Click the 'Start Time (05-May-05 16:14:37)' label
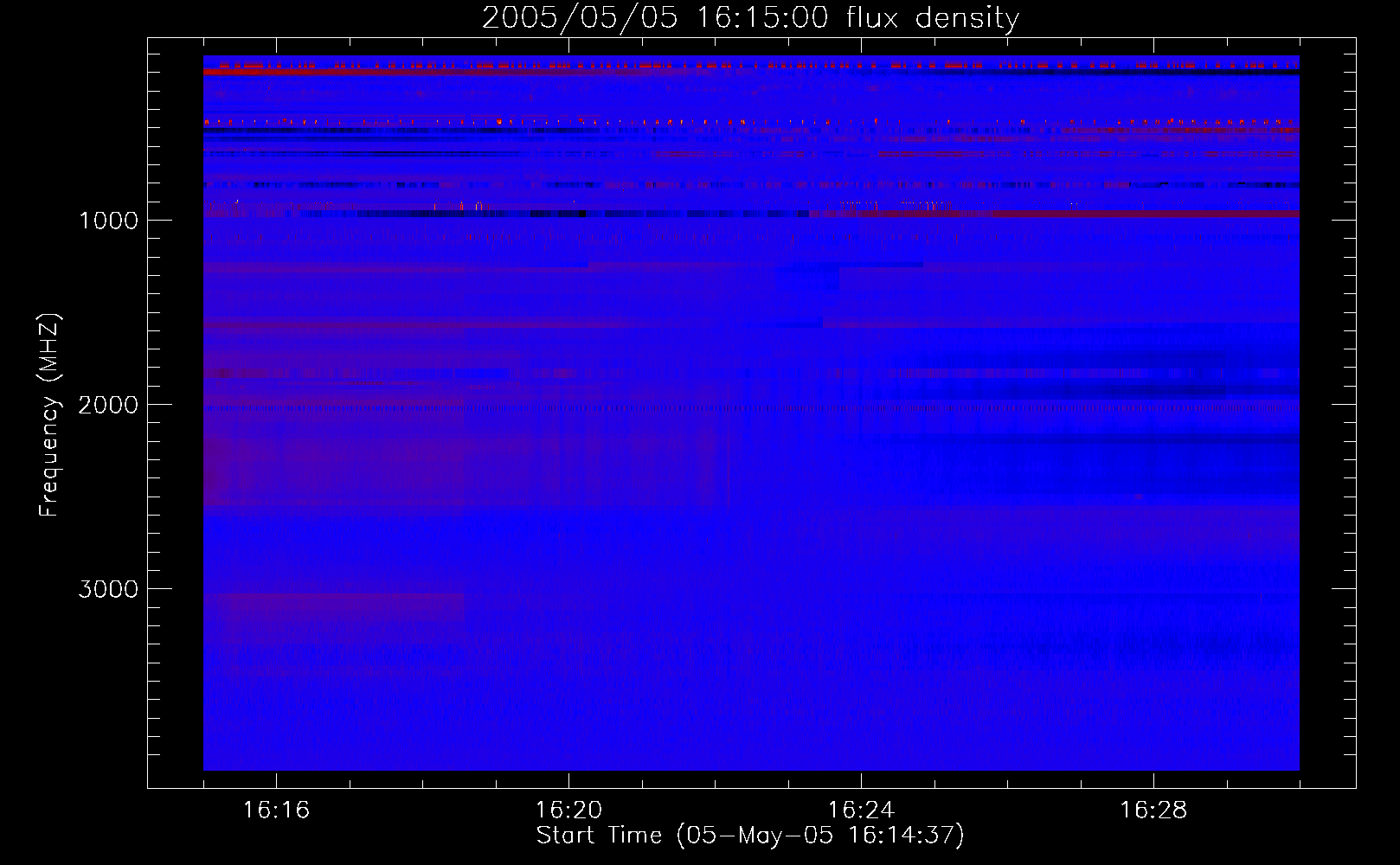Image resolution: width=1400 pixels, height=865 pixels. [x=750, y=836]
